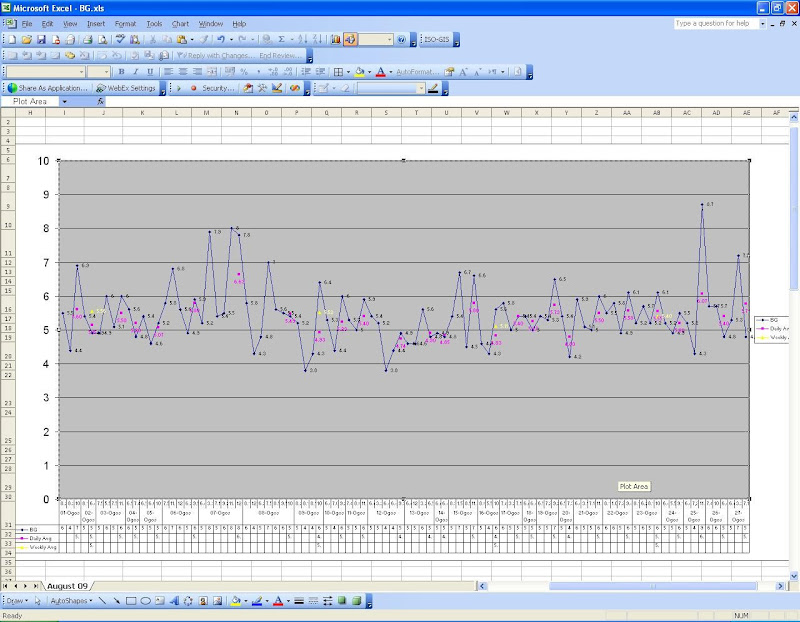Select the Oval drawing tool
800x622 pixels.
pyautogui.click(x=145, y=601)
